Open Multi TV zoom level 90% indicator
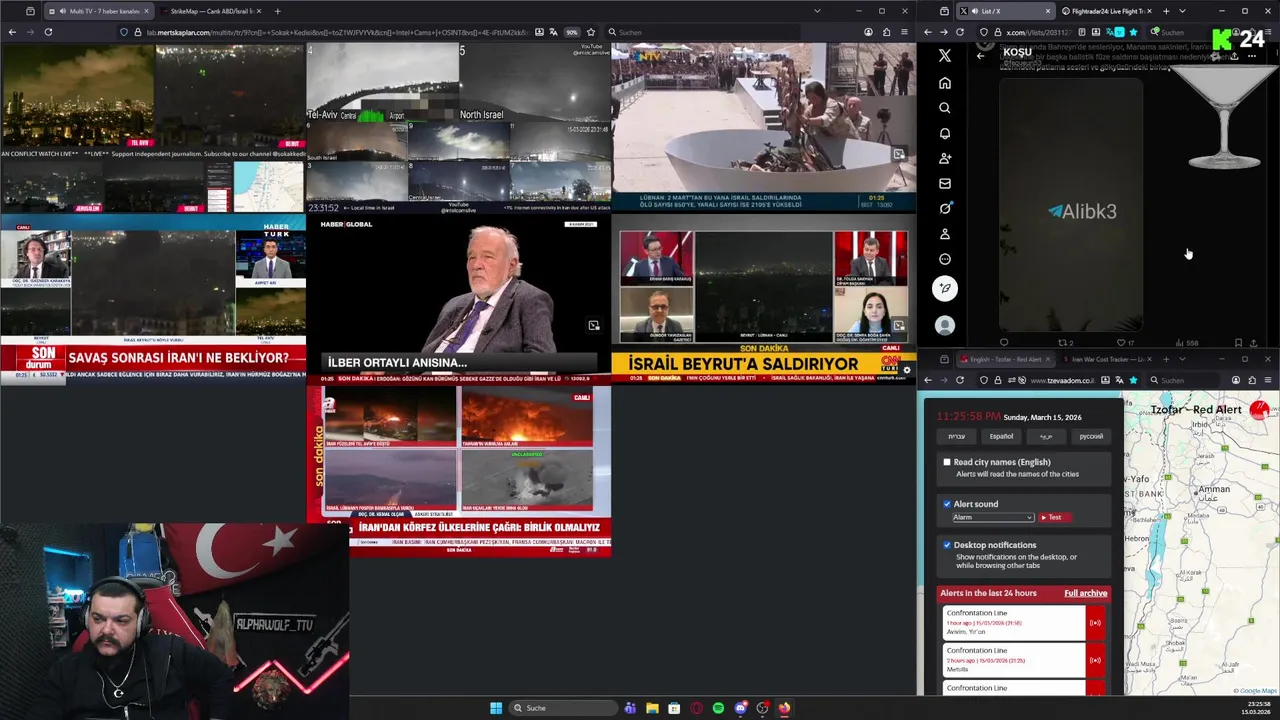This screenshot has height=720, width=1280. pyautogui.click(x=572, y=32)
